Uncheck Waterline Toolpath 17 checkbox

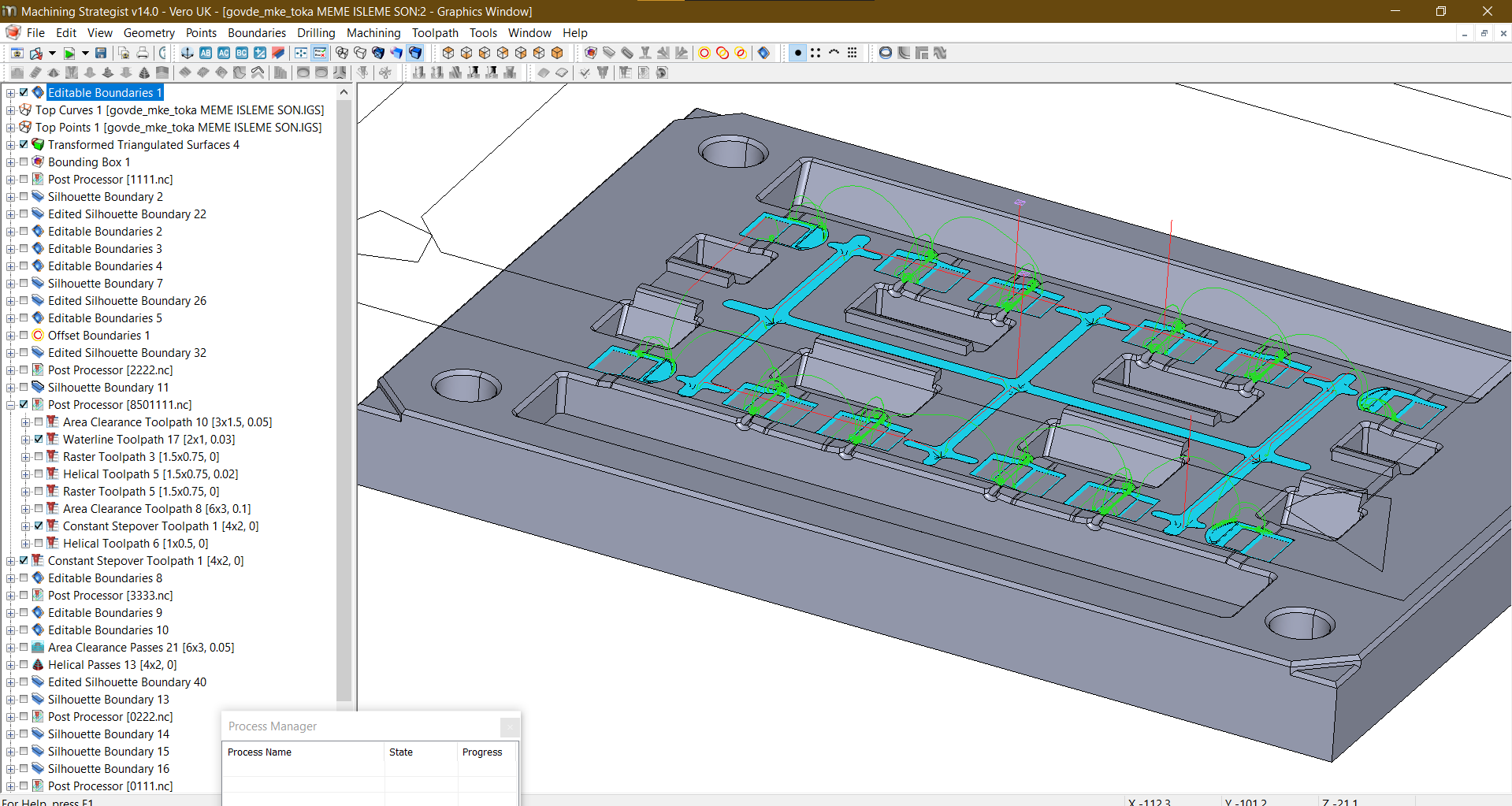click(x=39, y=439)
